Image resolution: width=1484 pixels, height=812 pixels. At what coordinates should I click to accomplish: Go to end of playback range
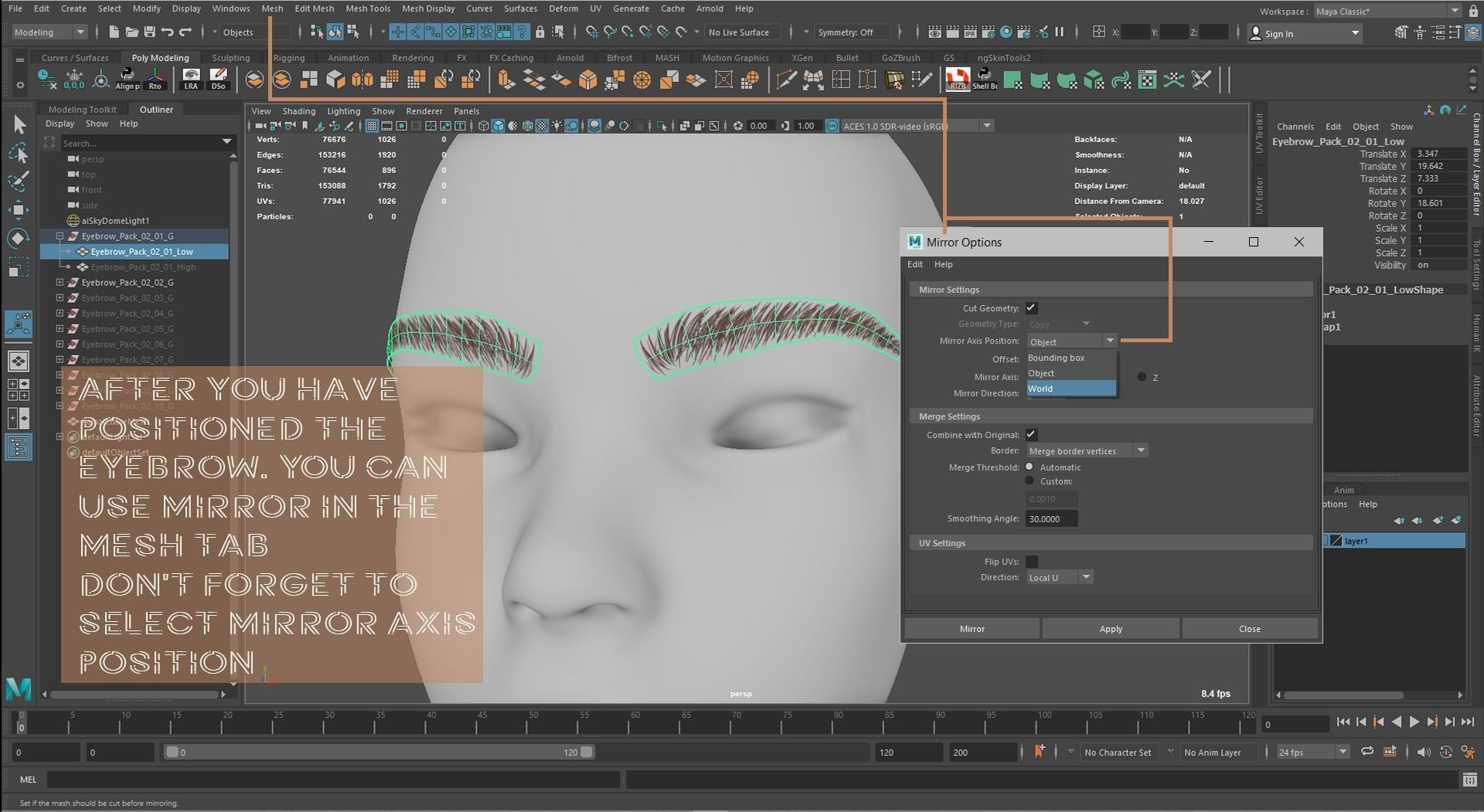pyautogui.click(x=1468, y=722)
